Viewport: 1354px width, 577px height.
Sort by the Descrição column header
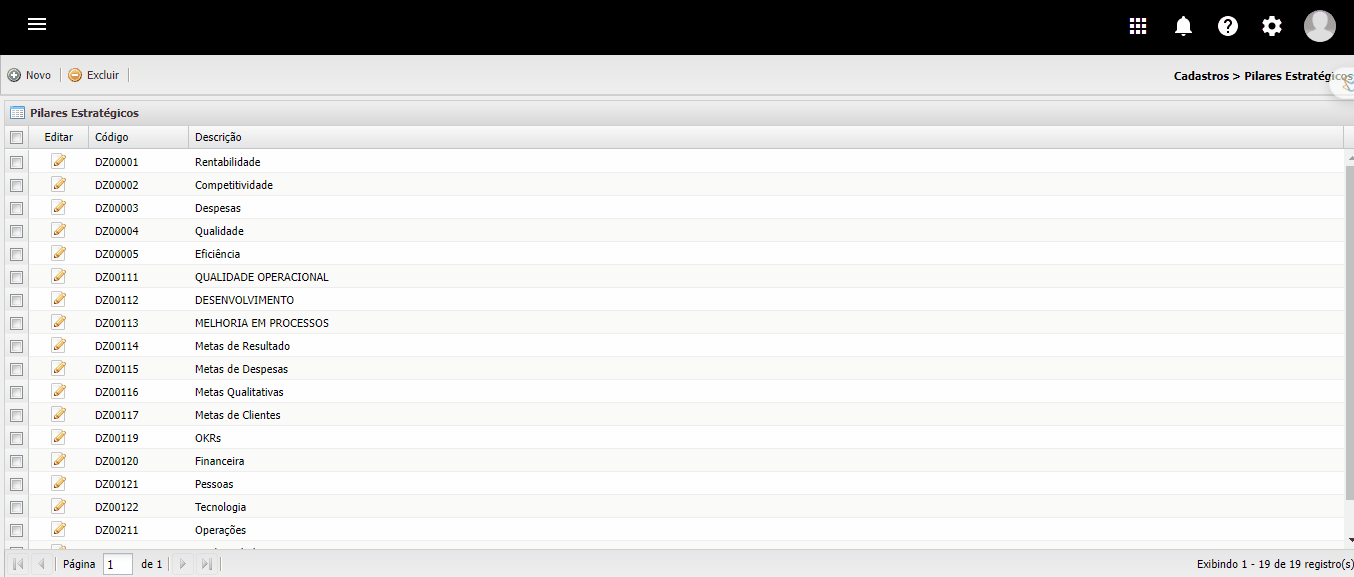[218, 137]
